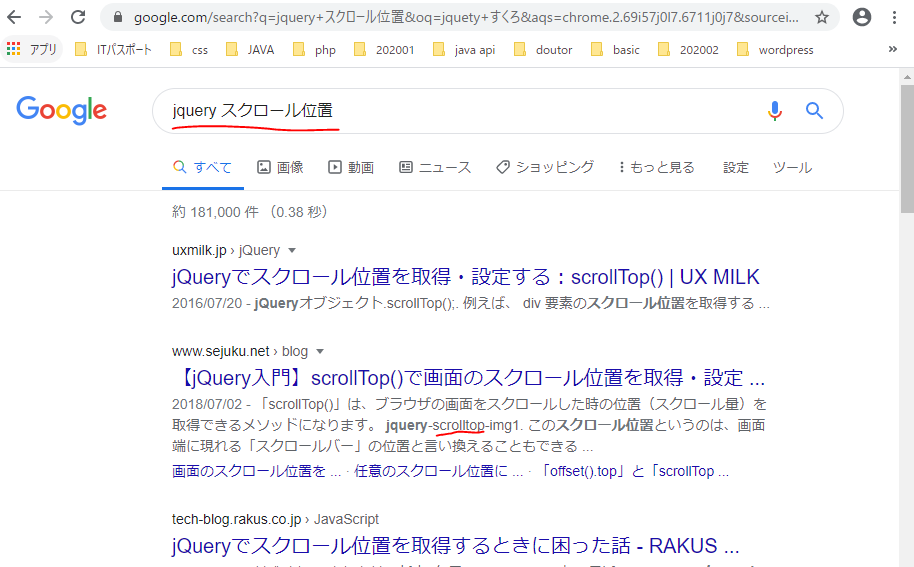Click the scrollbar up arrow
The width and height of the screenshot is (914, 567).
click(x=907, y=76)
